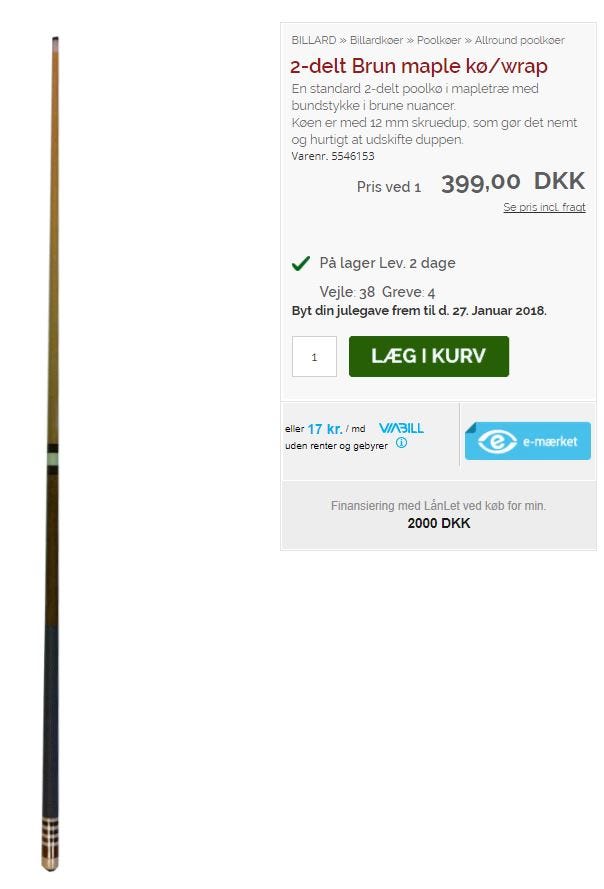Click the ViaBill logo
The height and width of the screenshot is (889, 604).
pyautogui.click(x=402, y=428)
